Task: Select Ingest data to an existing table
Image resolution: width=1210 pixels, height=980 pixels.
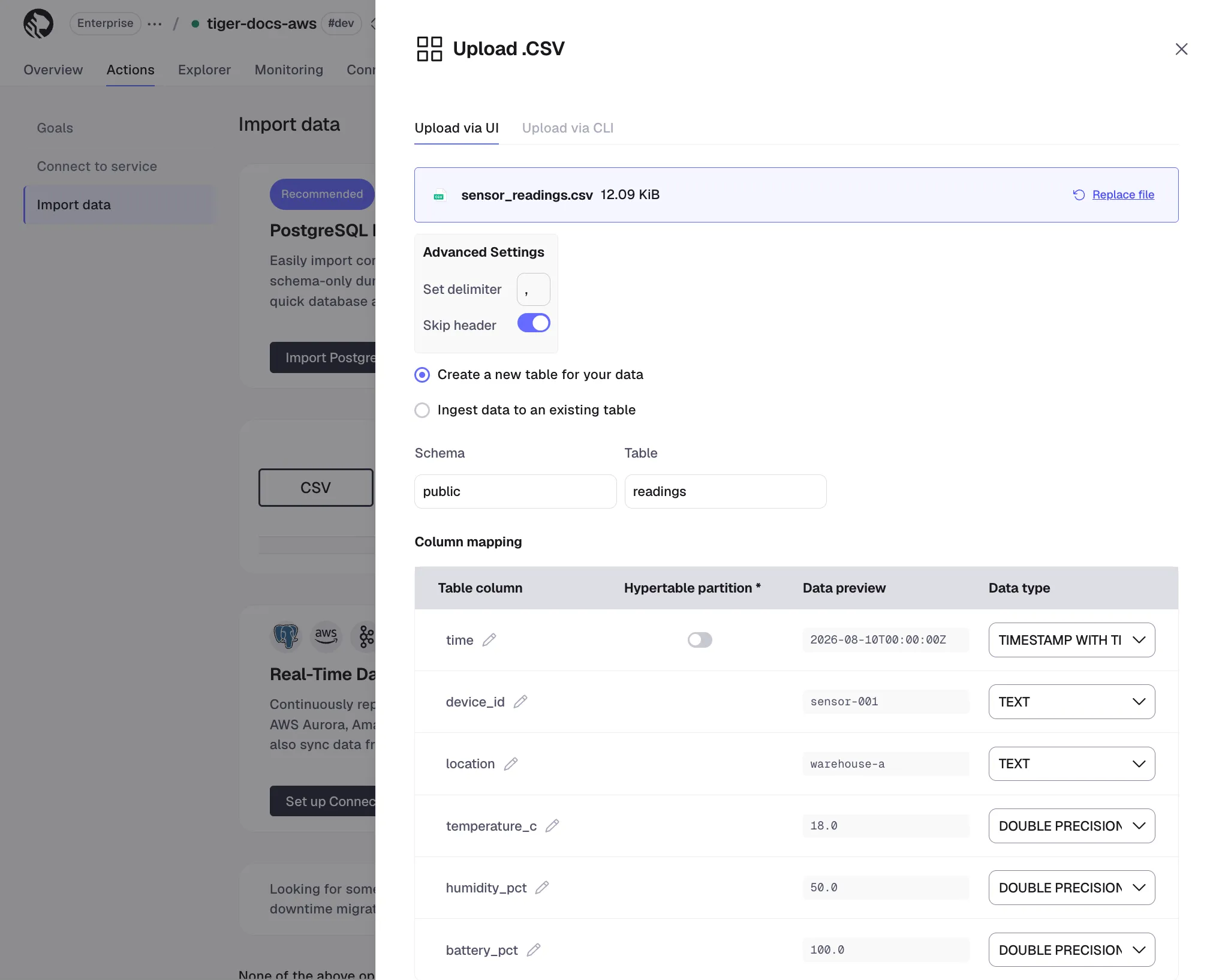Action: [x=422, y=410]
